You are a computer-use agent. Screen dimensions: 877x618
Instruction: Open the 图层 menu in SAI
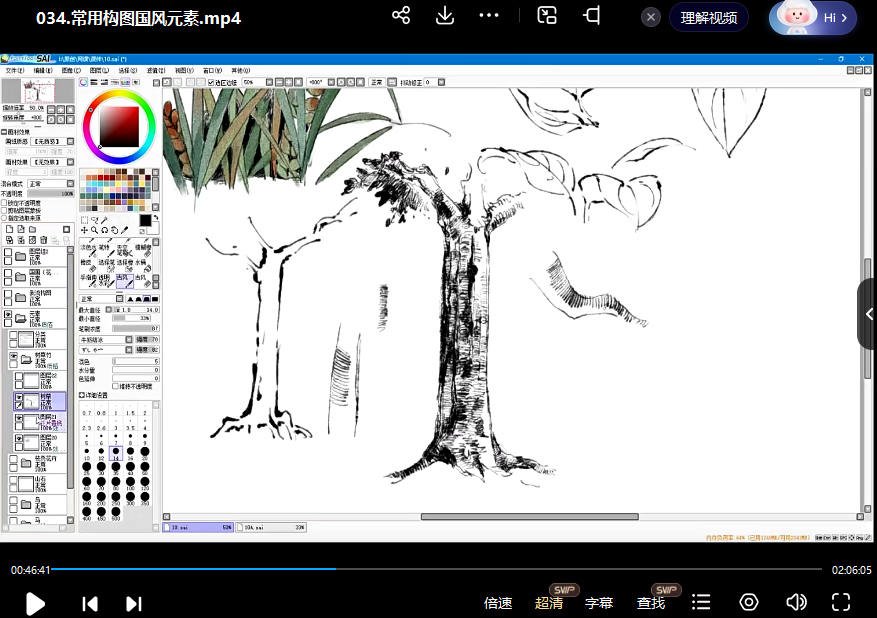(98, 71)
